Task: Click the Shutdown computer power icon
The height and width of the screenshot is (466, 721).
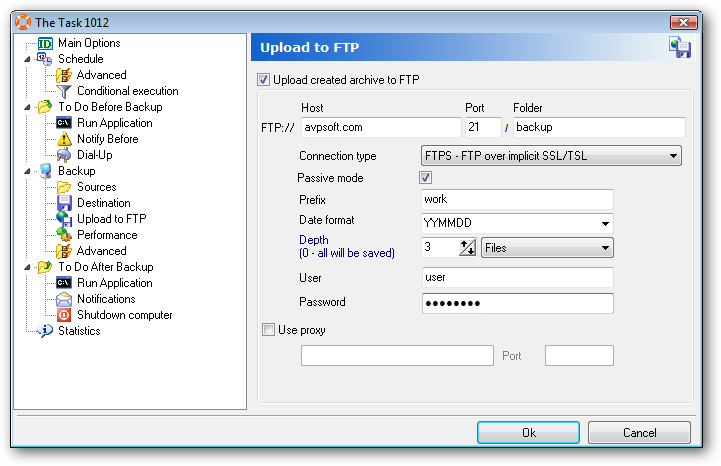Action: (64, 315)
